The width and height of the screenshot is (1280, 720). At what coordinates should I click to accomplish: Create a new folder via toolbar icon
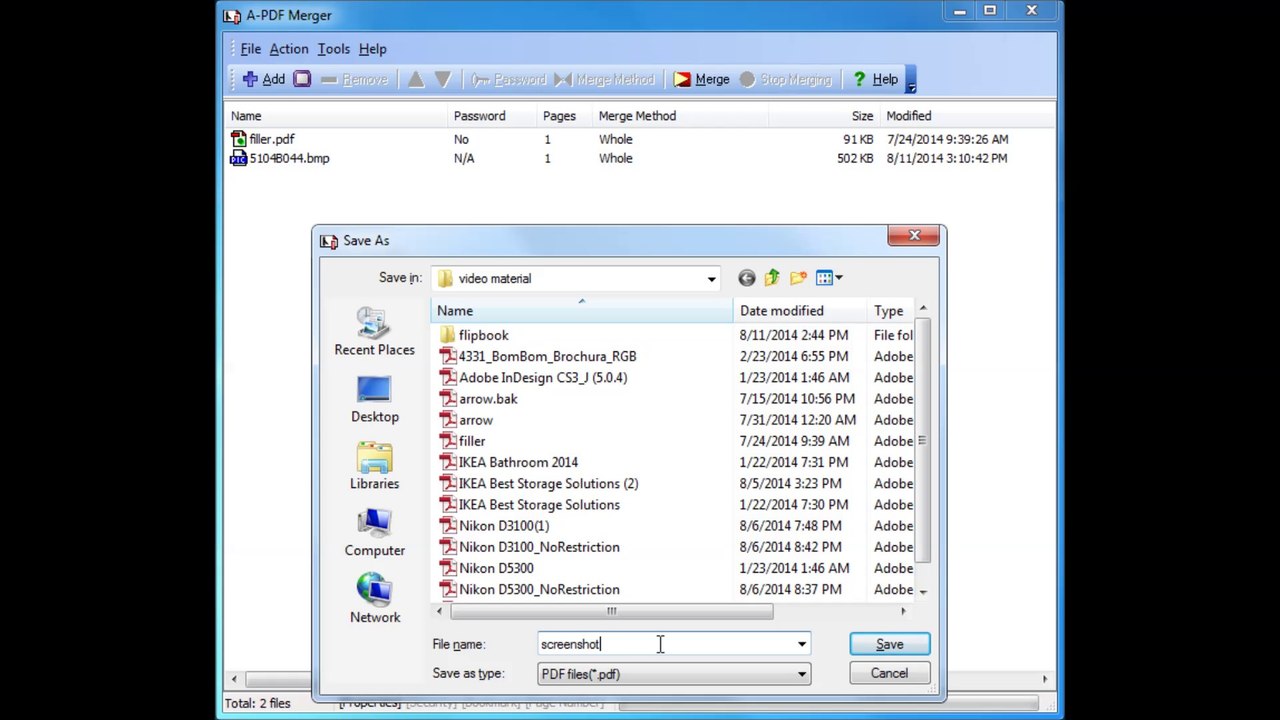pos(798,278)
